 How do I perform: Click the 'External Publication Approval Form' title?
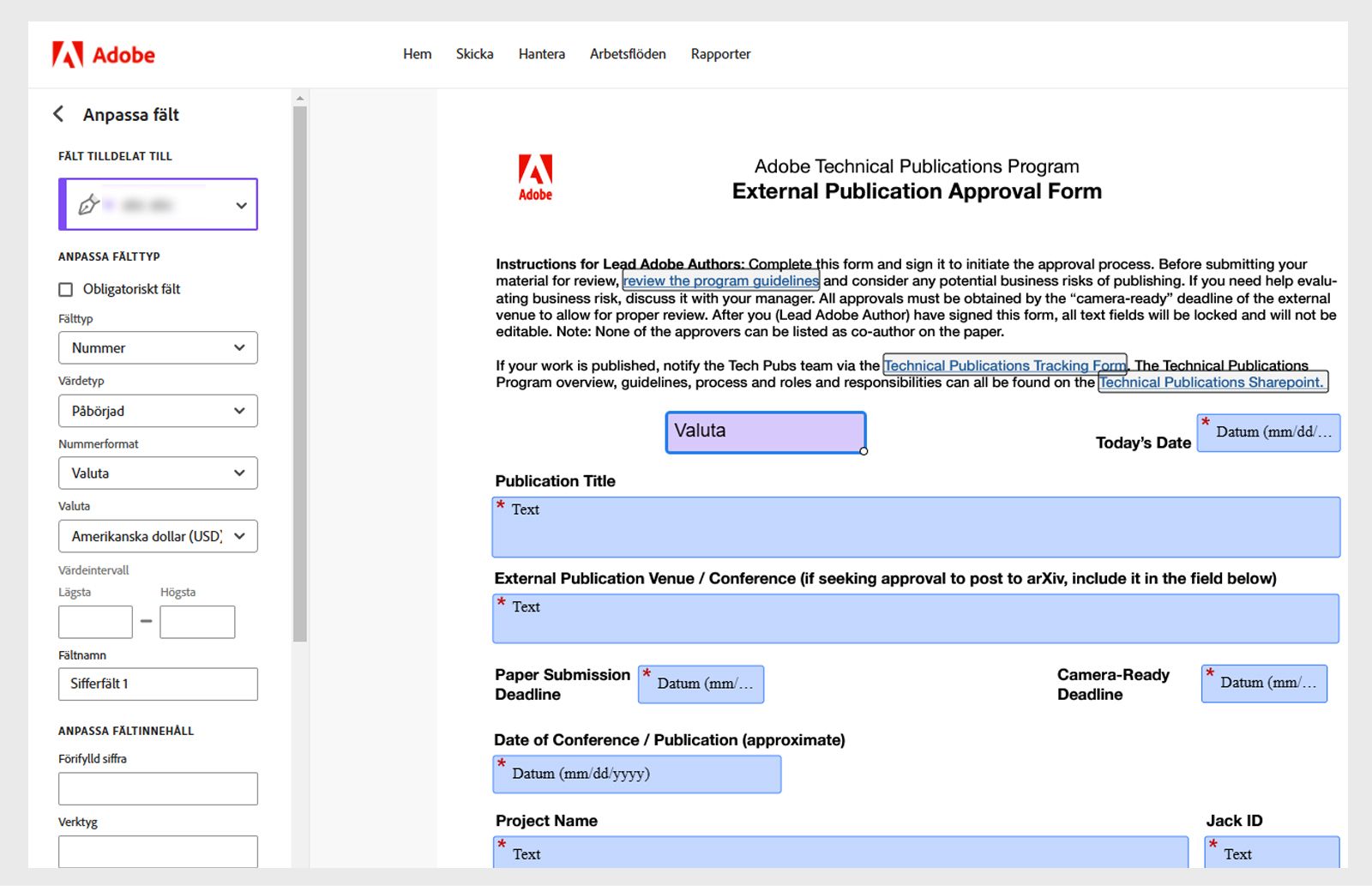pos(917,191)
